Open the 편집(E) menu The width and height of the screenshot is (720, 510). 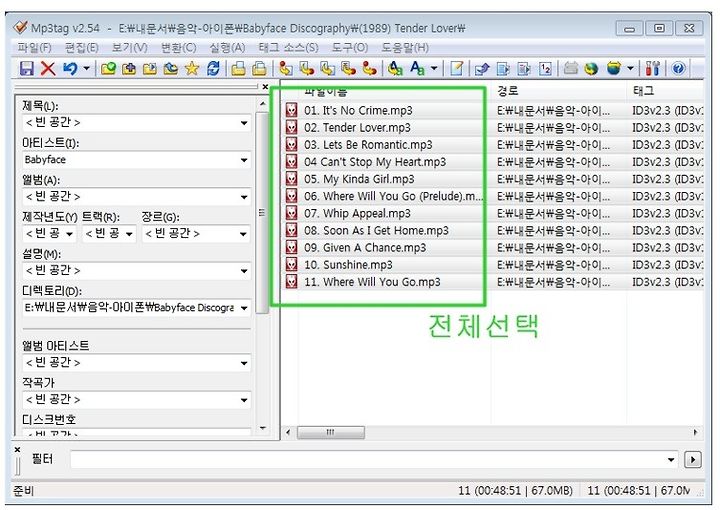point(82,48)
